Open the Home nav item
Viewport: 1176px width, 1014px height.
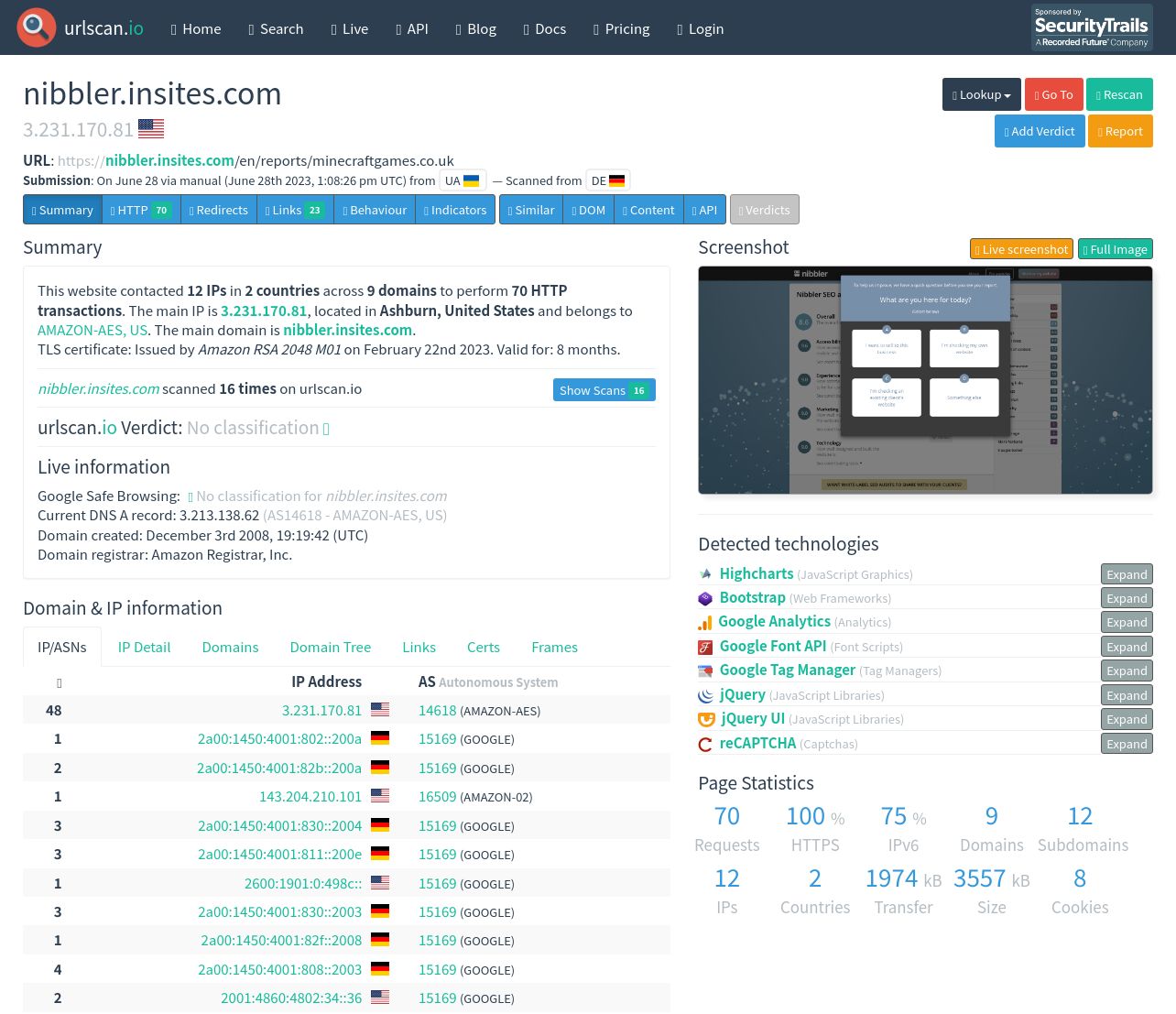pos(196,28)
